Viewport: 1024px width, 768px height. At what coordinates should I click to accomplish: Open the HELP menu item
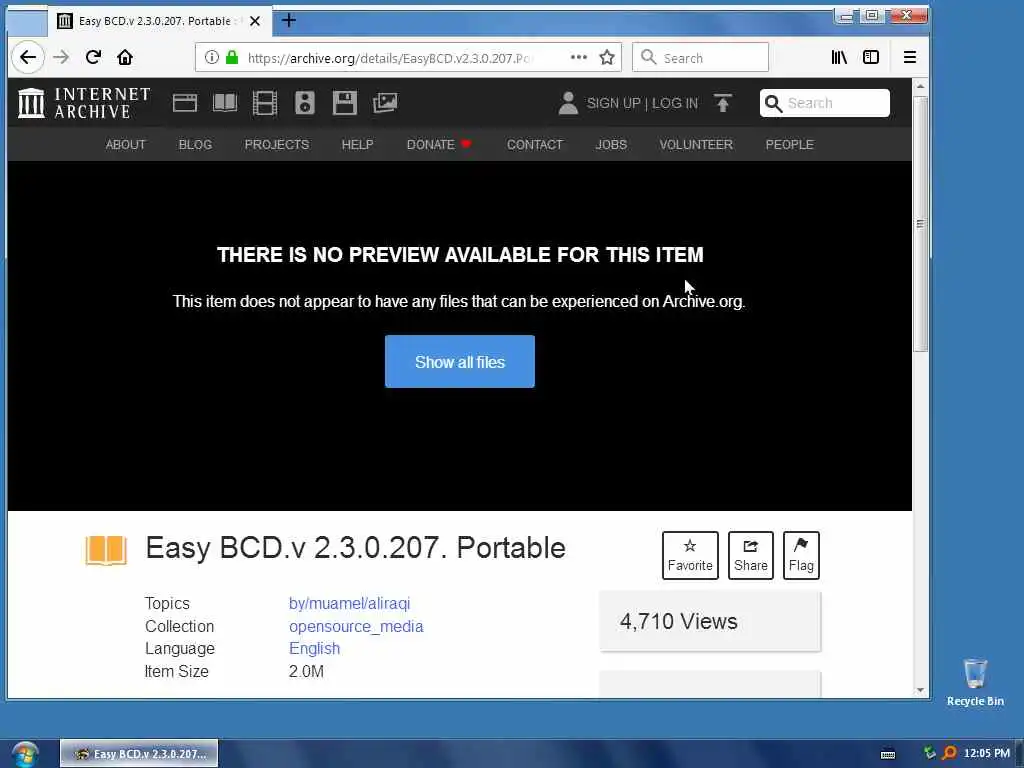click(358, 144)
